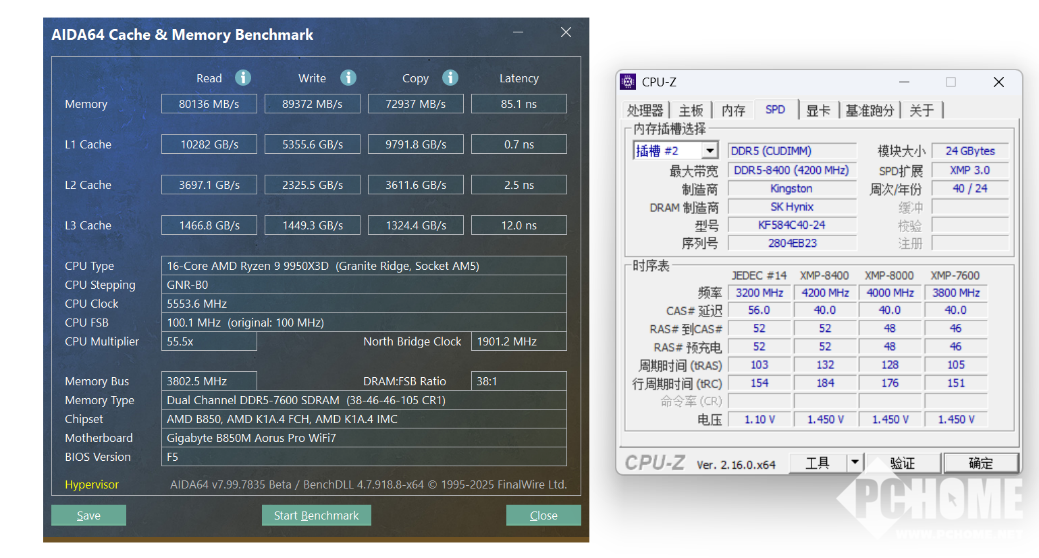Click the Hypervisor label
The image size is (1039, 558).
[x=91, y=484]
